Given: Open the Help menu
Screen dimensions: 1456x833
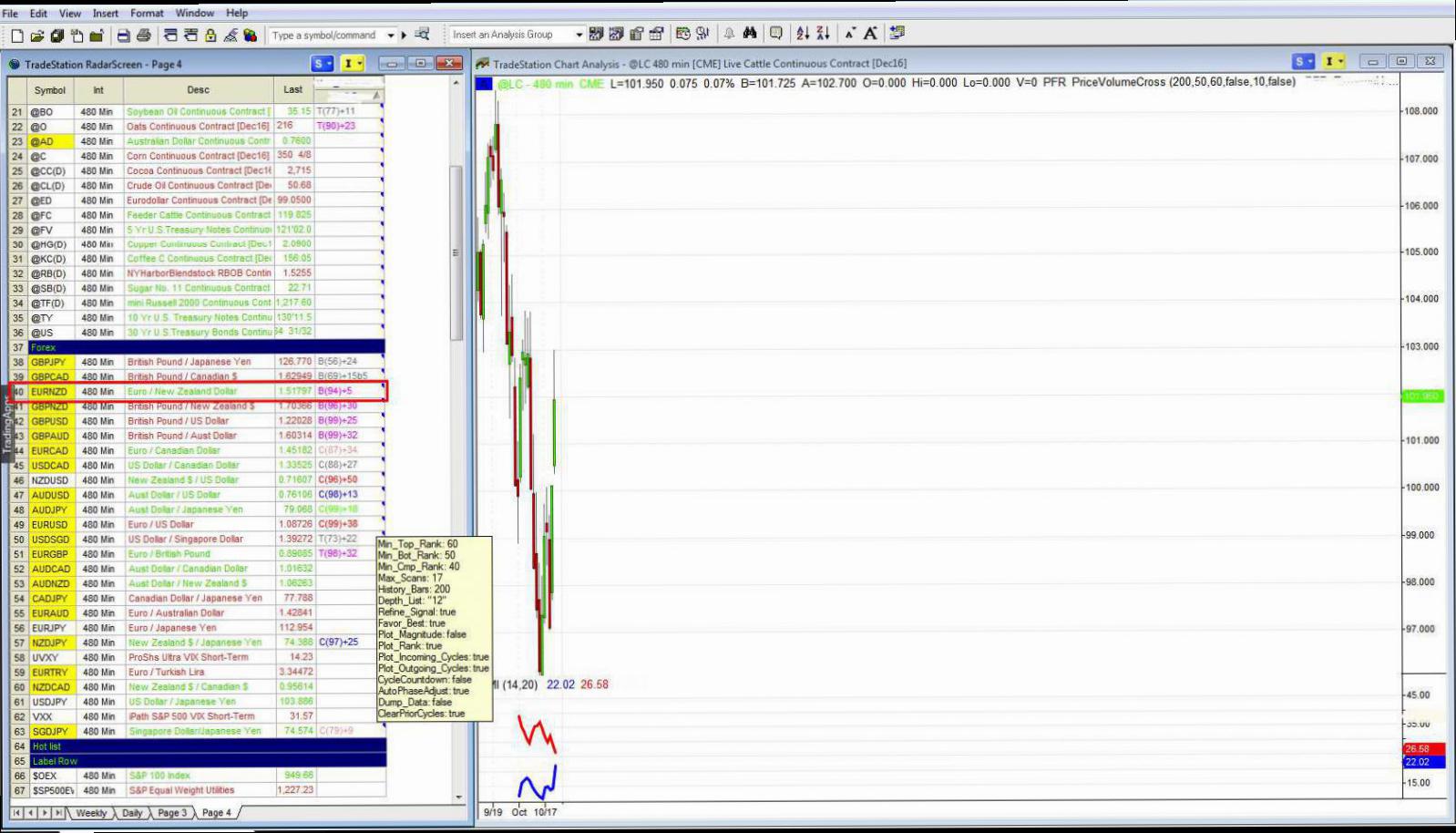Looking at the screenshot, I should [x=237, y=13].
